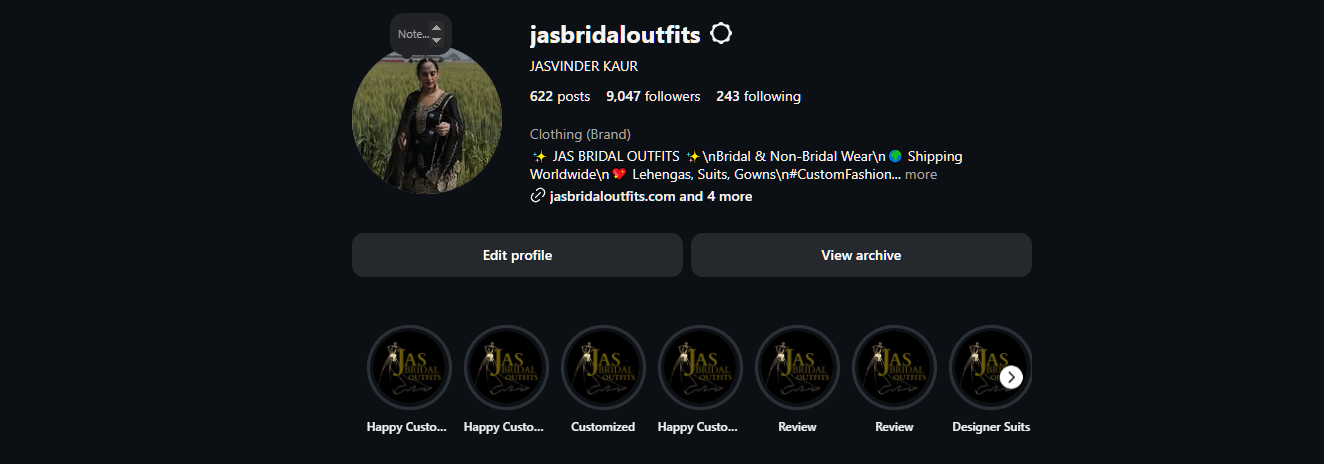Open the Customized story highlight

(603, 367)
